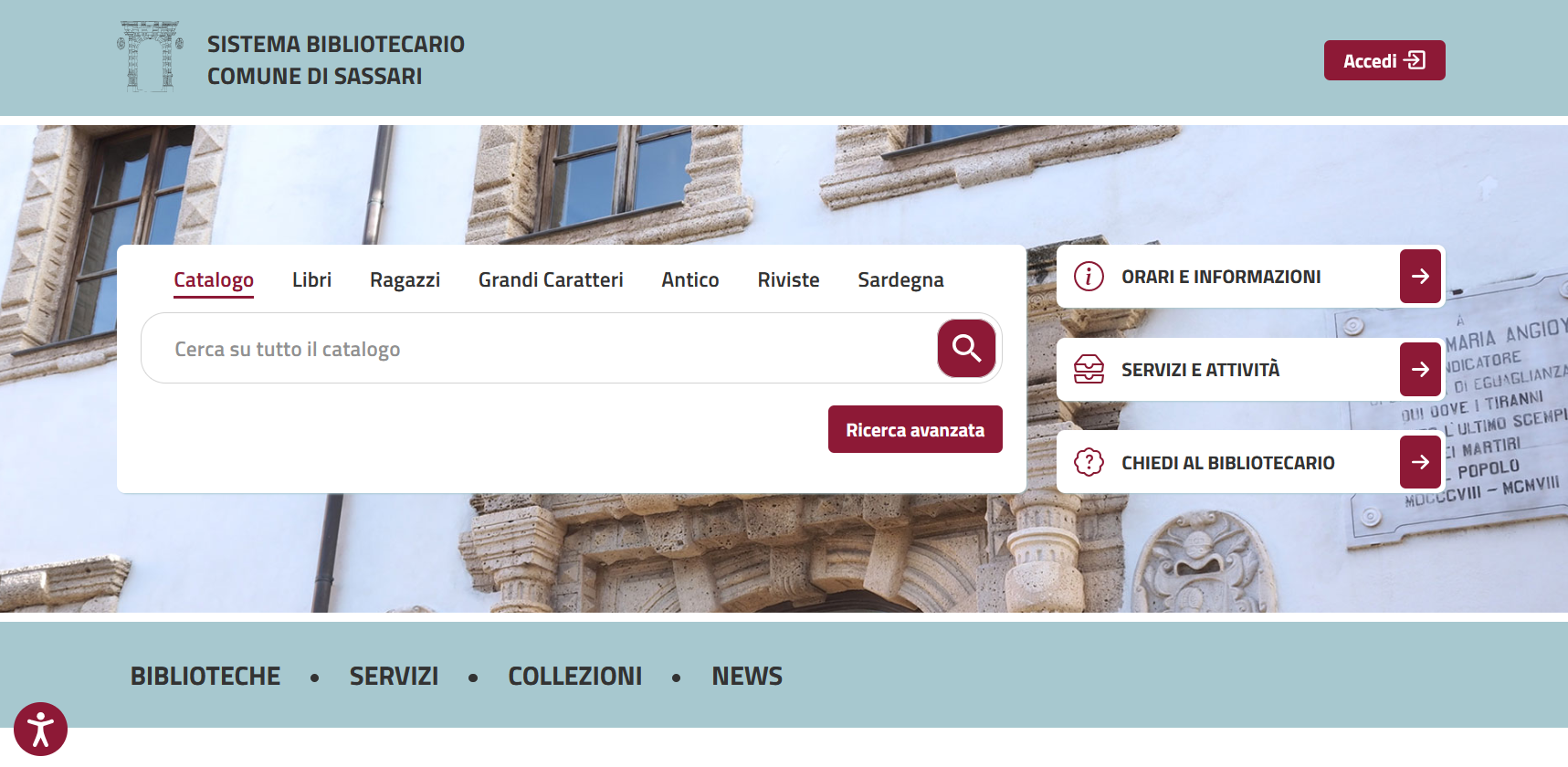
Task: Switch to the Ragazzi tab
Action: click(405, 280)
